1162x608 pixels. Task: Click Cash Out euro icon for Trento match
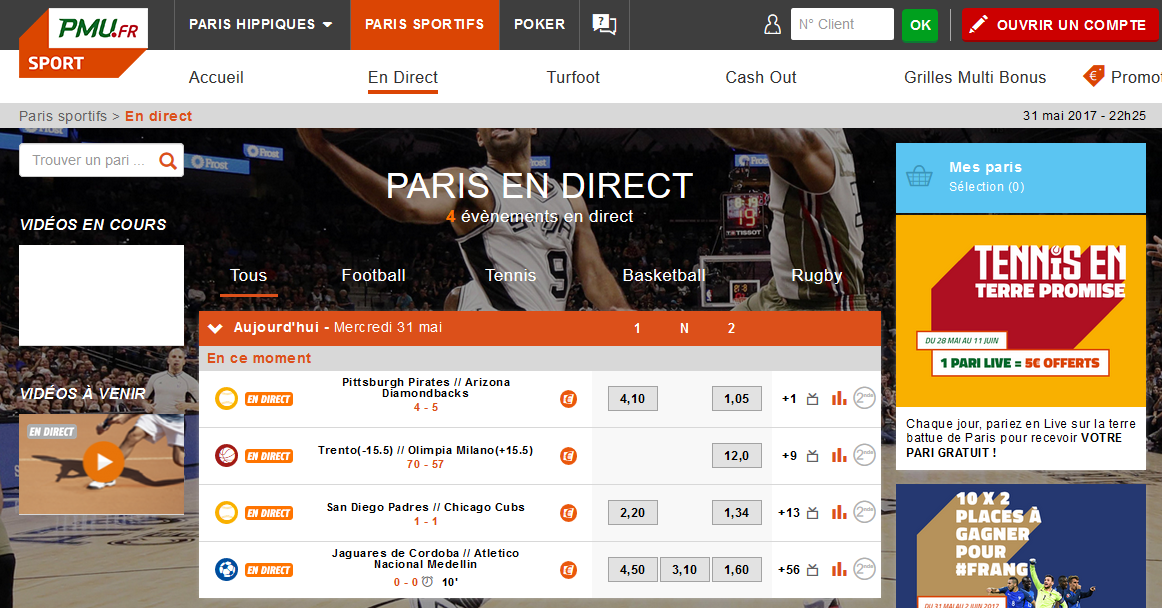[x=568, y=456]
